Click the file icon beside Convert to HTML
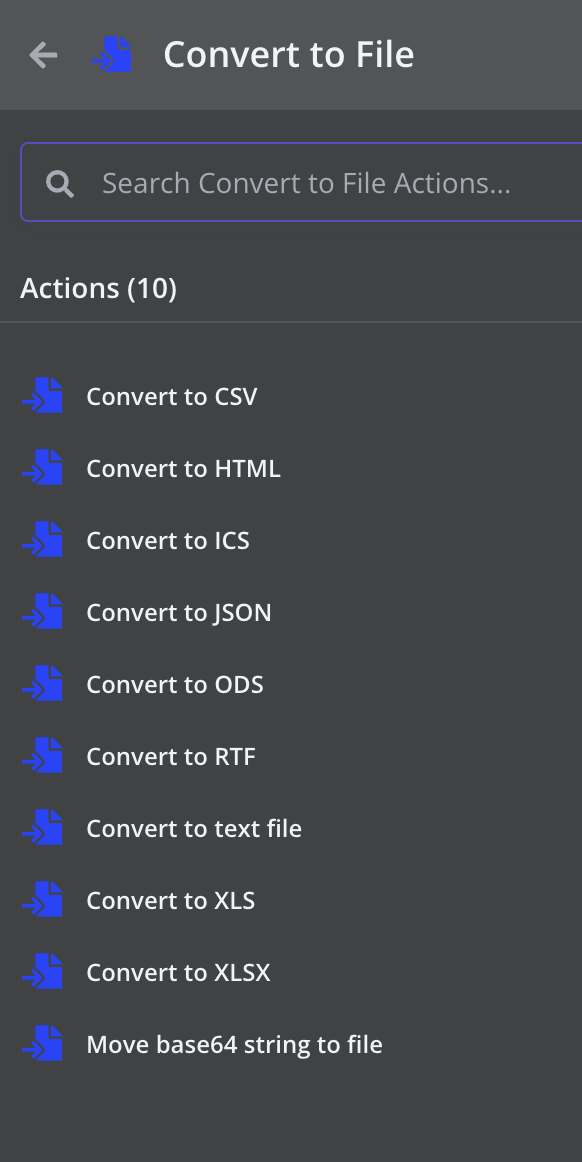Screen dimensions: 582x1162 42,468
